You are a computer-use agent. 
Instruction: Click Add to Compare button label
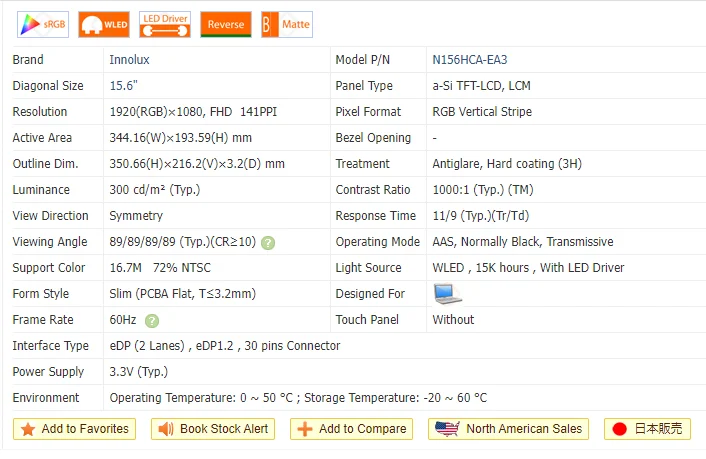pyautogui.click(x=362, y=429)
